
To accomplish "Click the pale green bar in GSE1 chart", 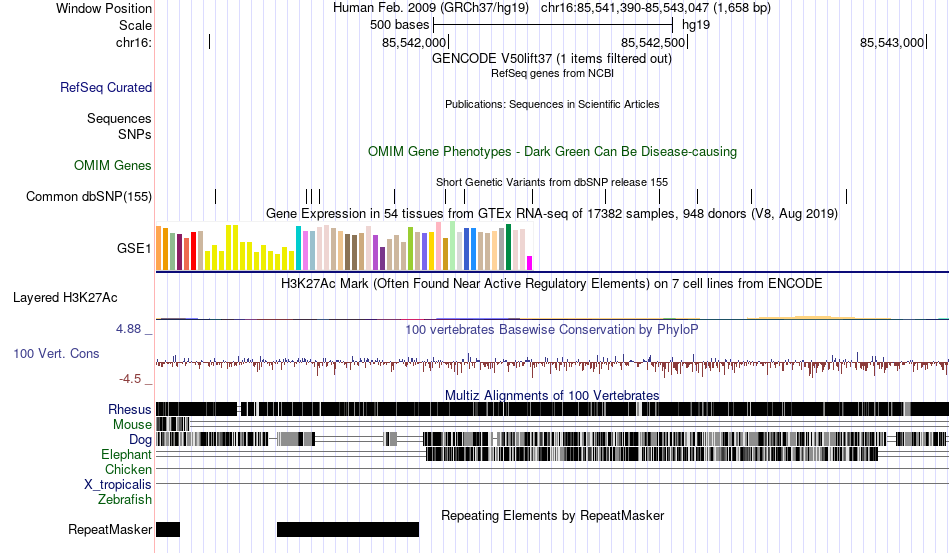I will click(453, 245).
